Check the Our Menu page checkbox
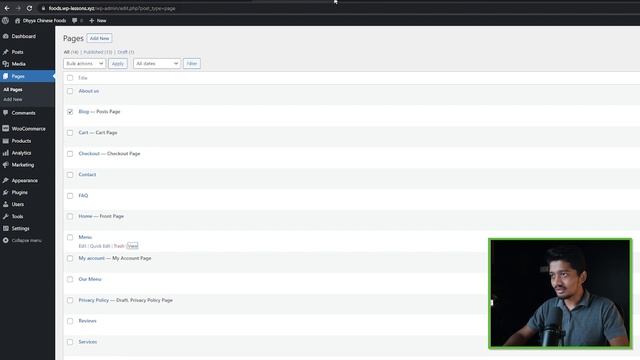The width and height of the screenshot is (640, 360). coord(70,279)
